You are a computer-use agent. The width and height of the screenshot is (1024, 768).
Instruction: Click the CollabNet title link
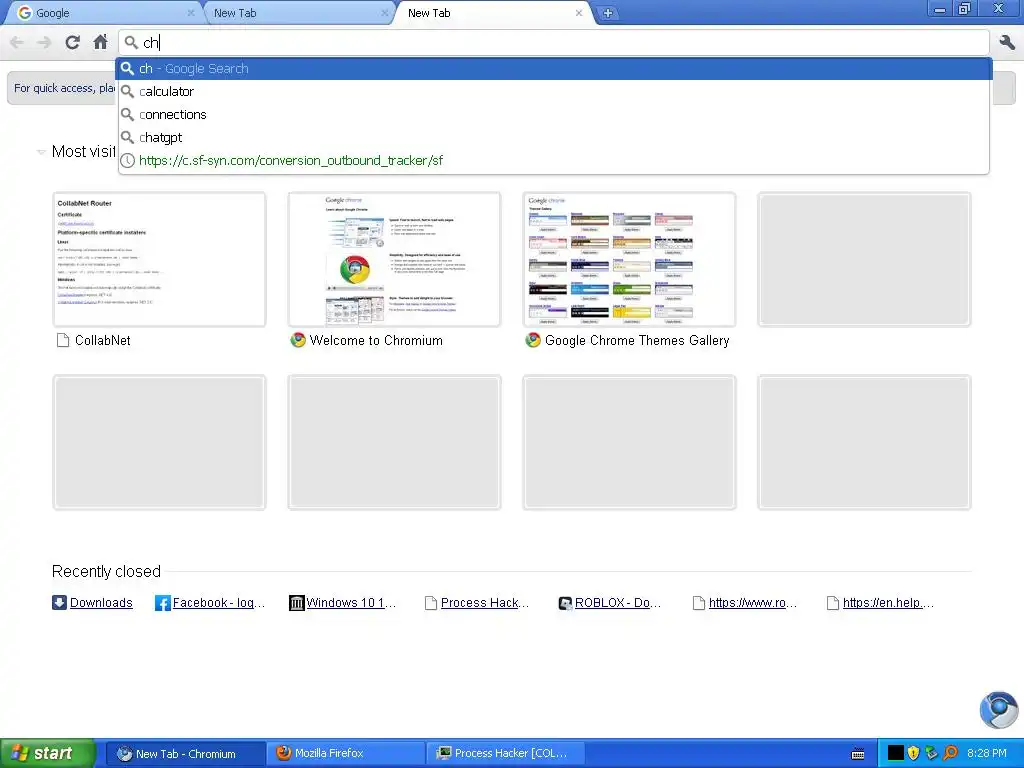click(103, 340)
